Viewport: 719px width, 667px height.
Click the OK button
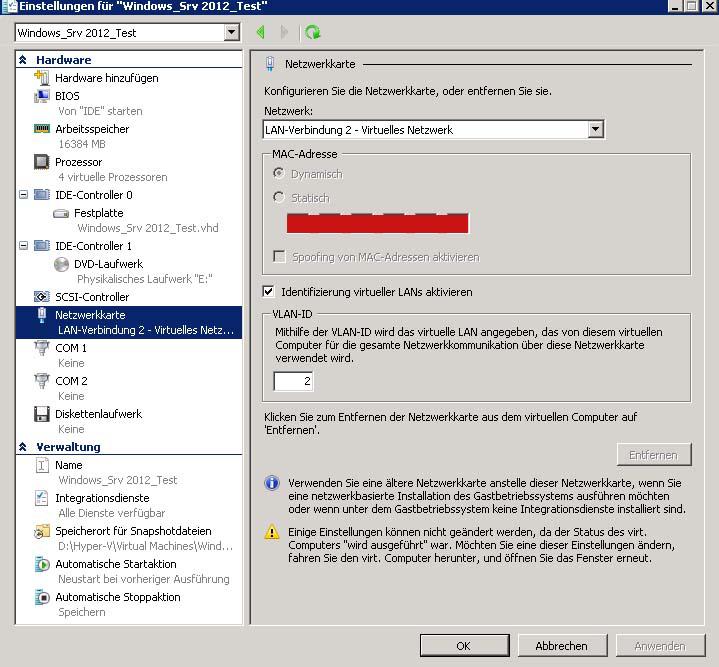[465, 645]
